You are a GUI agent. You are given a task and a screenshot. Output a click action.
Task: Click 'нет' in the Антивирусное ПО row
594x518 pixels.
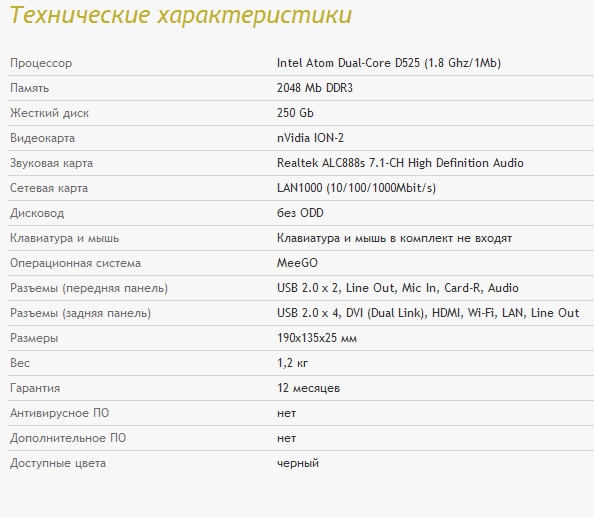[286, 413]
